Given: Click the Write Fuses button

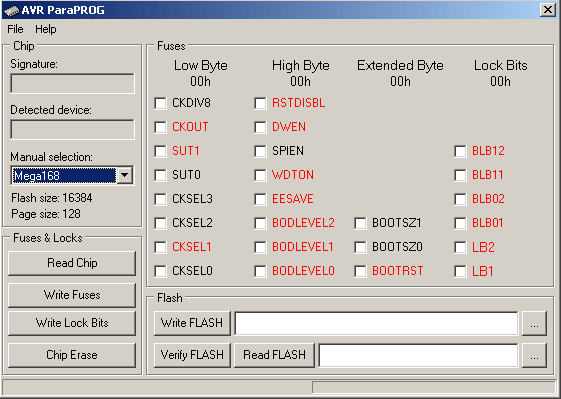Looking at the screenshot, I should tap(72, 295).
